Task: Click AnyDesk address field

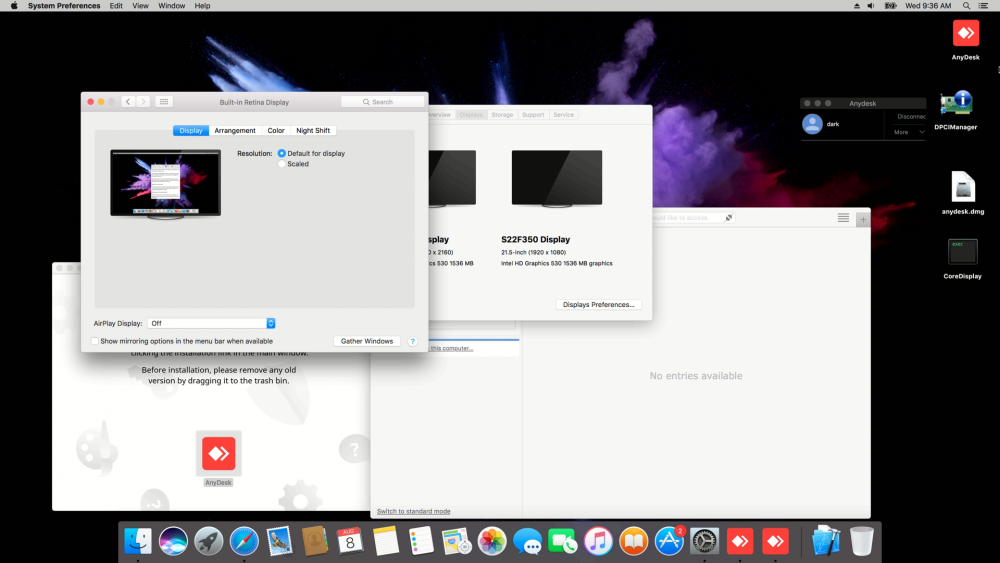Action: pos(688,218)
